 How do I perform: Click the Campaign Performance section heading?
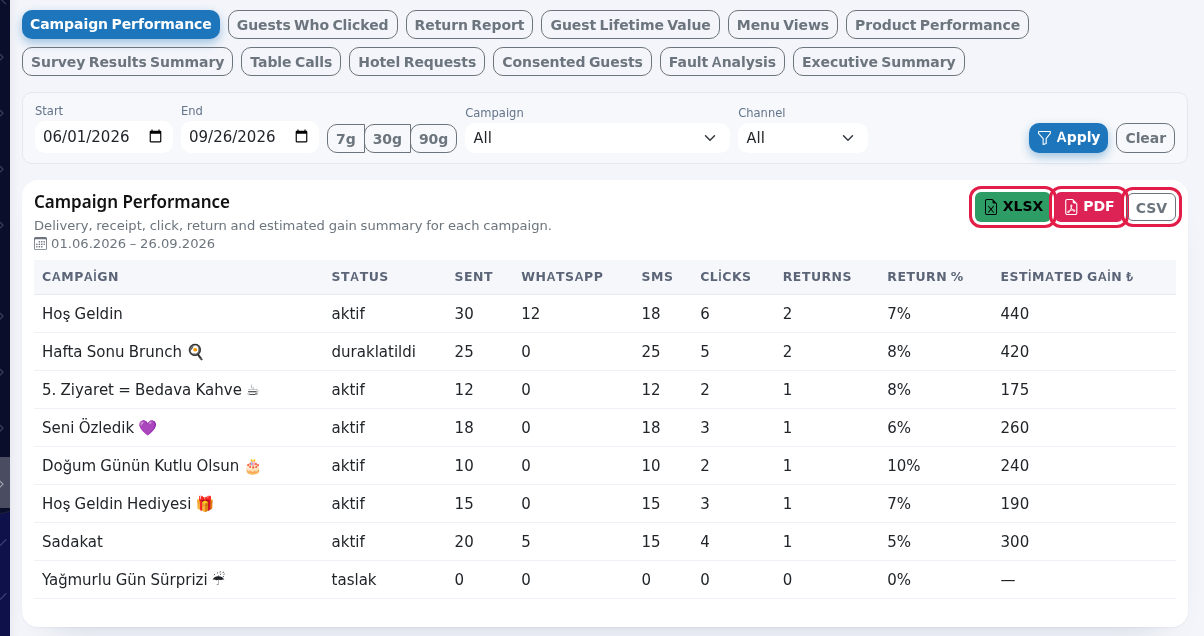(x=132, y=202)
